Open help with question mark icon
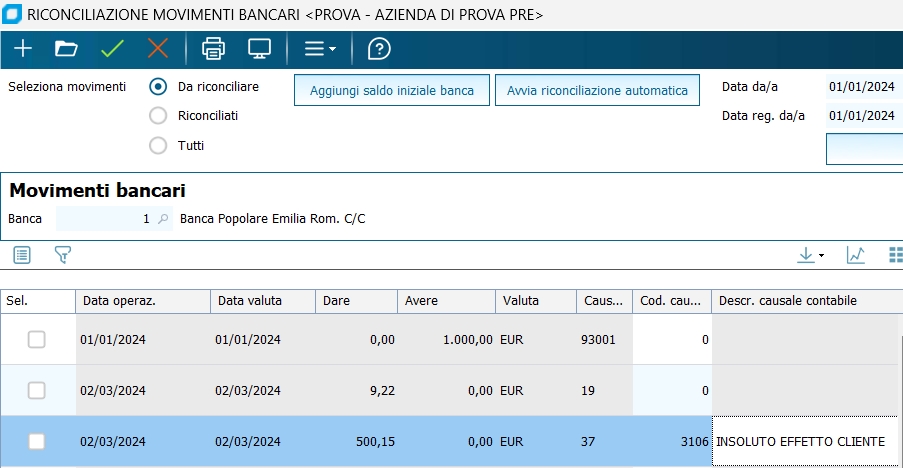 tap(379, 48)
